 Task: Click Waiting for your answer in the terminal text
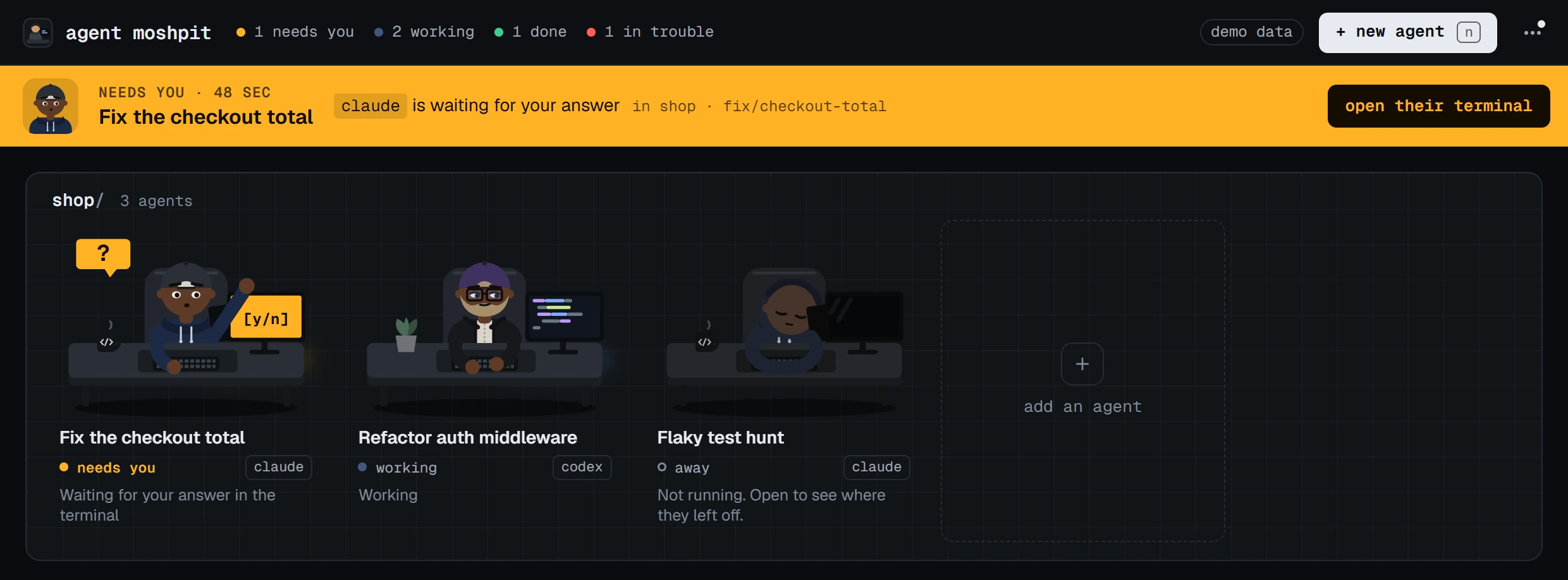coord(168,505)
